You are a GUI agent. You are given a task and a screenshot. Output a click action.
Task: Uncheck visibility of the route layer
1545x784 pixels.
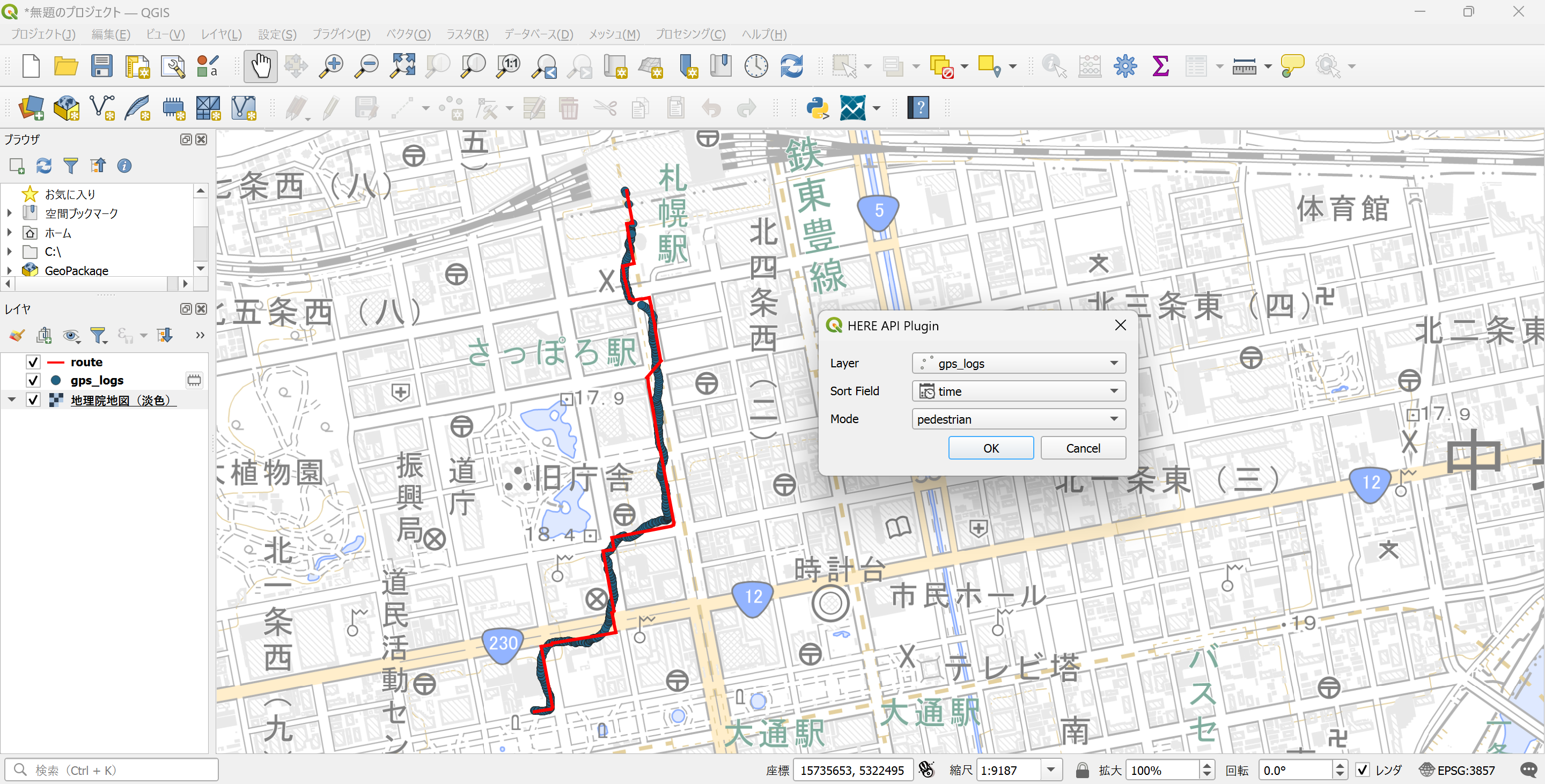pyautogui.click(x=33, y=361)
